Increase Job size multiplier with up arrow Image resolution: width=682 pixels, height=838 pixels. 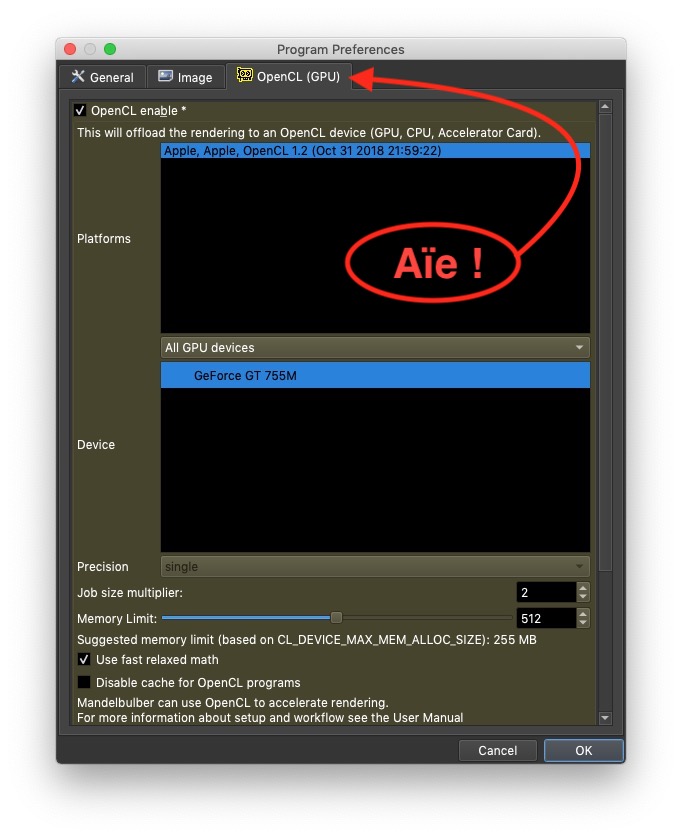tap(583, 587)
